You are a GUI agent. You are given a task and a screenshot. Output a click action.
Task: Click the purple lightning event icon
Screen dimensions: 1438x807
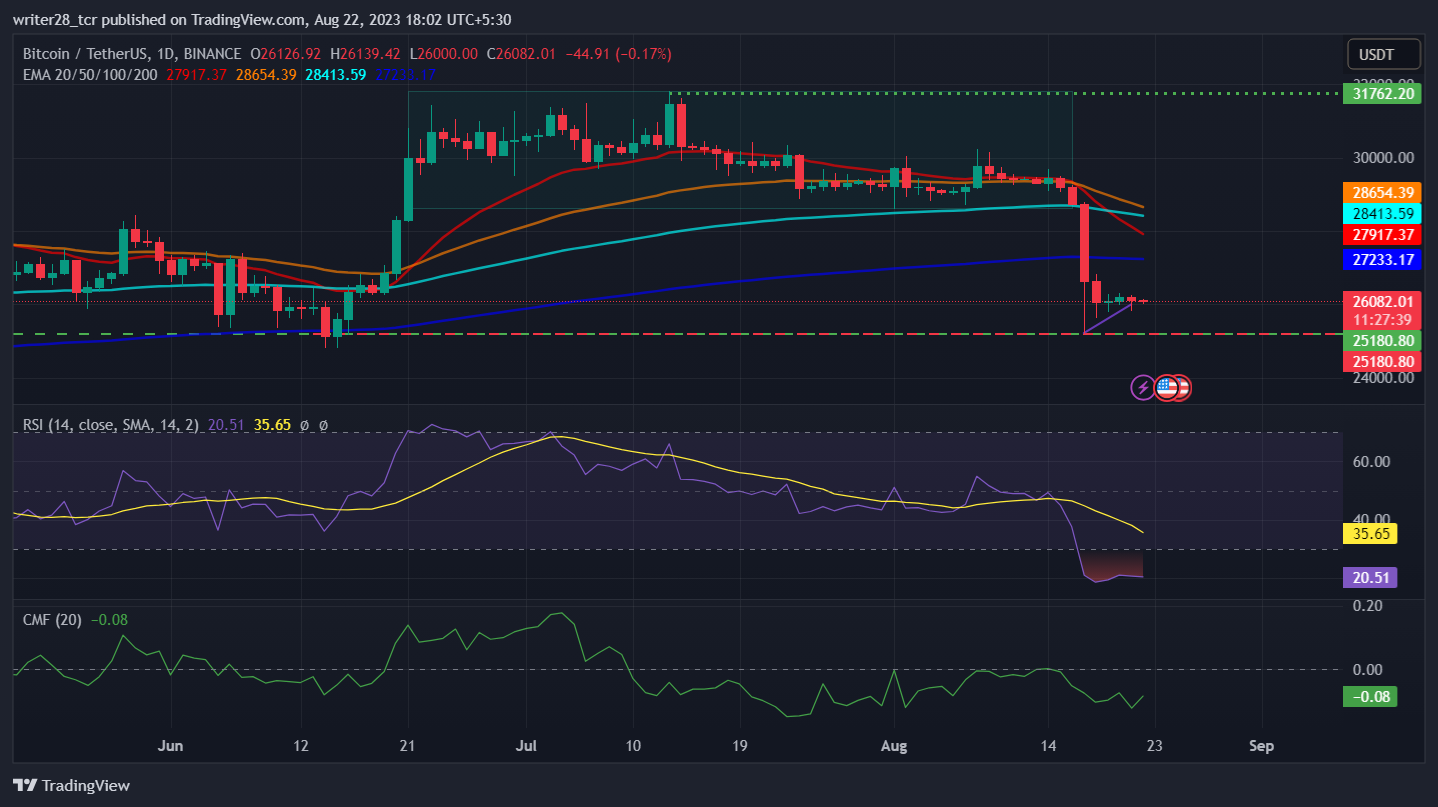pos(1143,387)
